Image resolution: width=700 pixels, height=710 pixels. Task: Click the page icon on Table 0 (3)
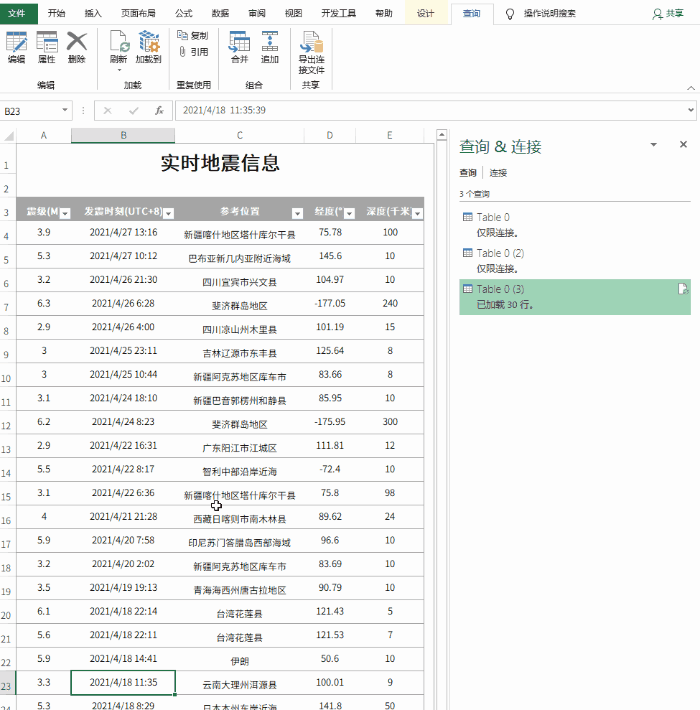683,289
